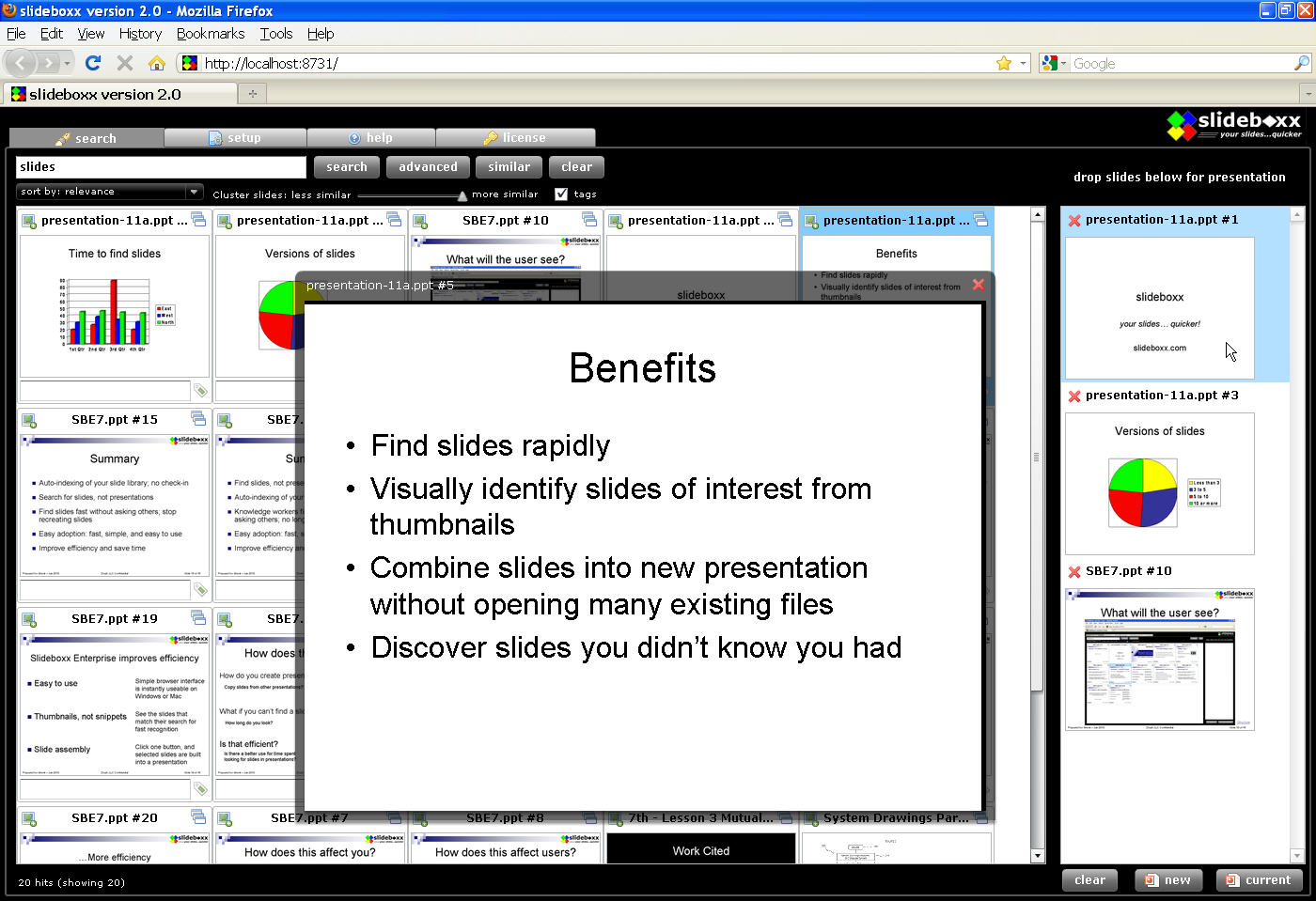Click tag icon under SBE7.ppt #19 card
The image size is (1316, 901).
(x=200, y=788)
